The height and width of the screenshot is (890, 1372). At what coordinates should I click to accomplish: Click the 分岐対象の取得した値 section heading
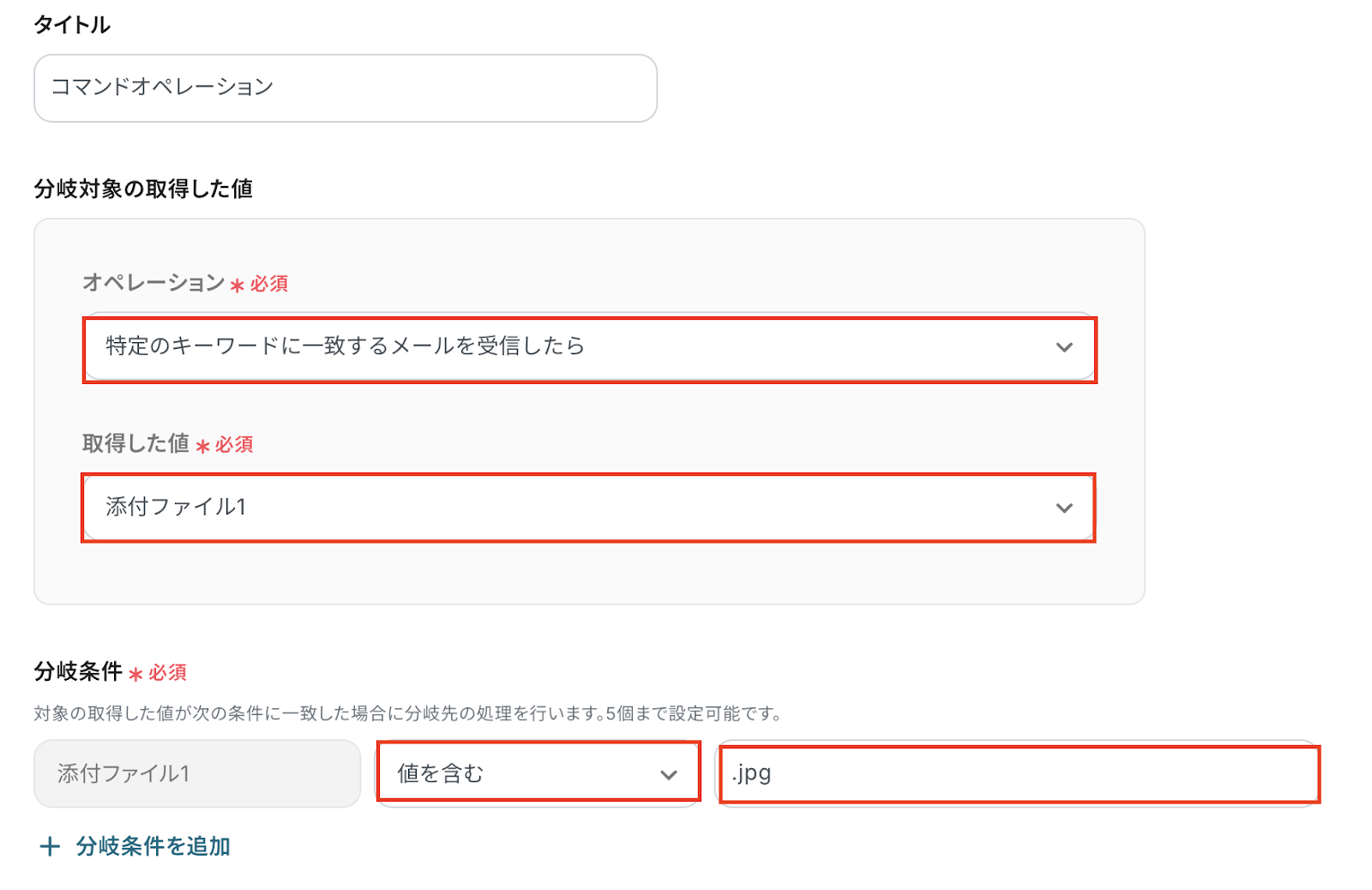pyautogui.click(x=143, y=189)
